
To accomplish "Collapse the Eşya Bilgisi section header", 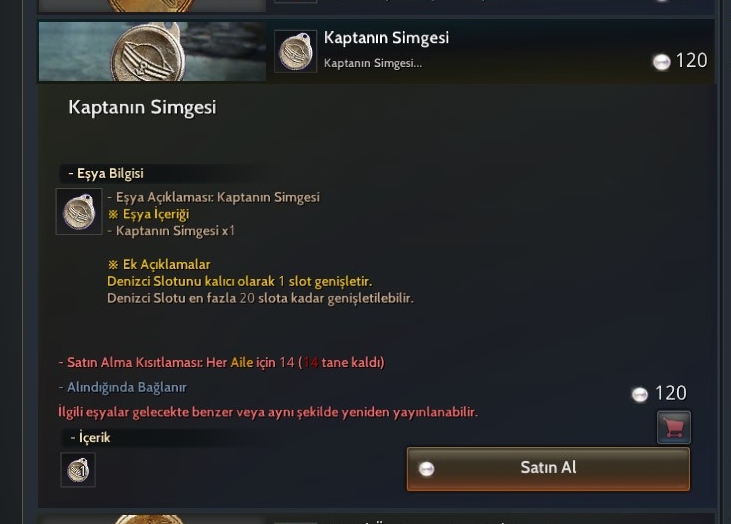I will [x=106, y=173].
